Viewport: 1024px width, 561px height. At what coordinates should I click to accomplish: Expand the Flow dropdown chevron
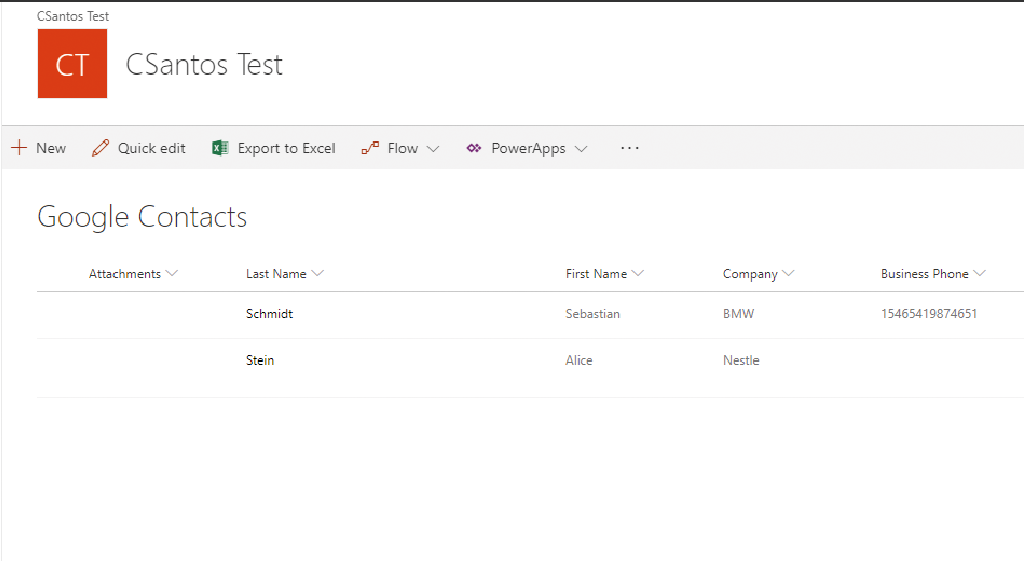(x=433, y=149)
